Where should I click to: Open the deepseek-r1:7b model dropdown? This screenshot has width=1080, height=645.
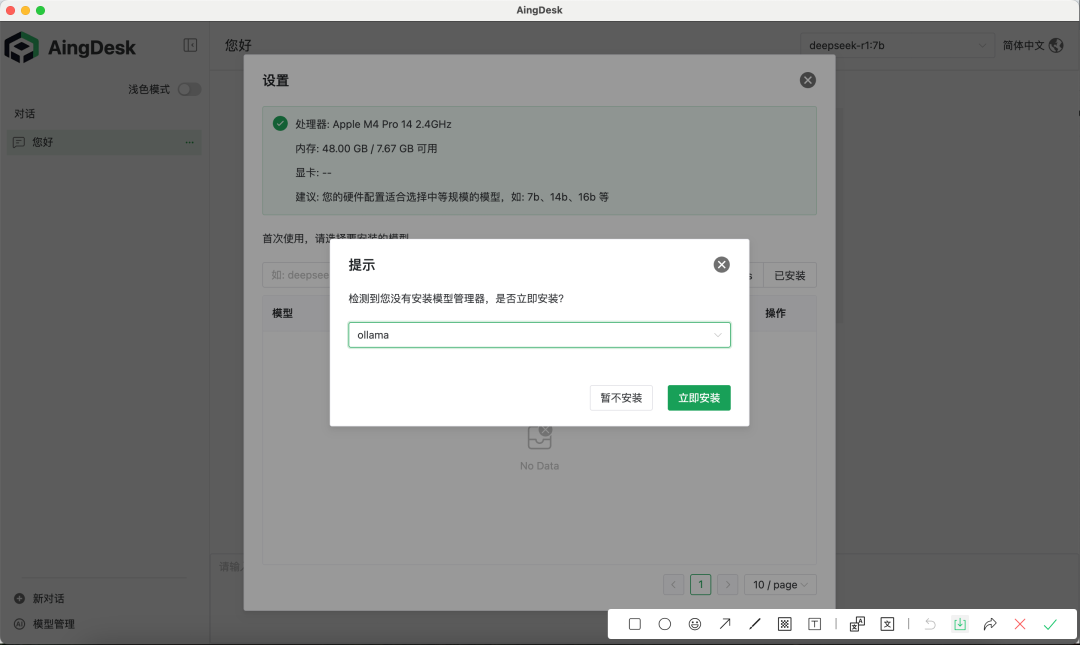[897, 45]
